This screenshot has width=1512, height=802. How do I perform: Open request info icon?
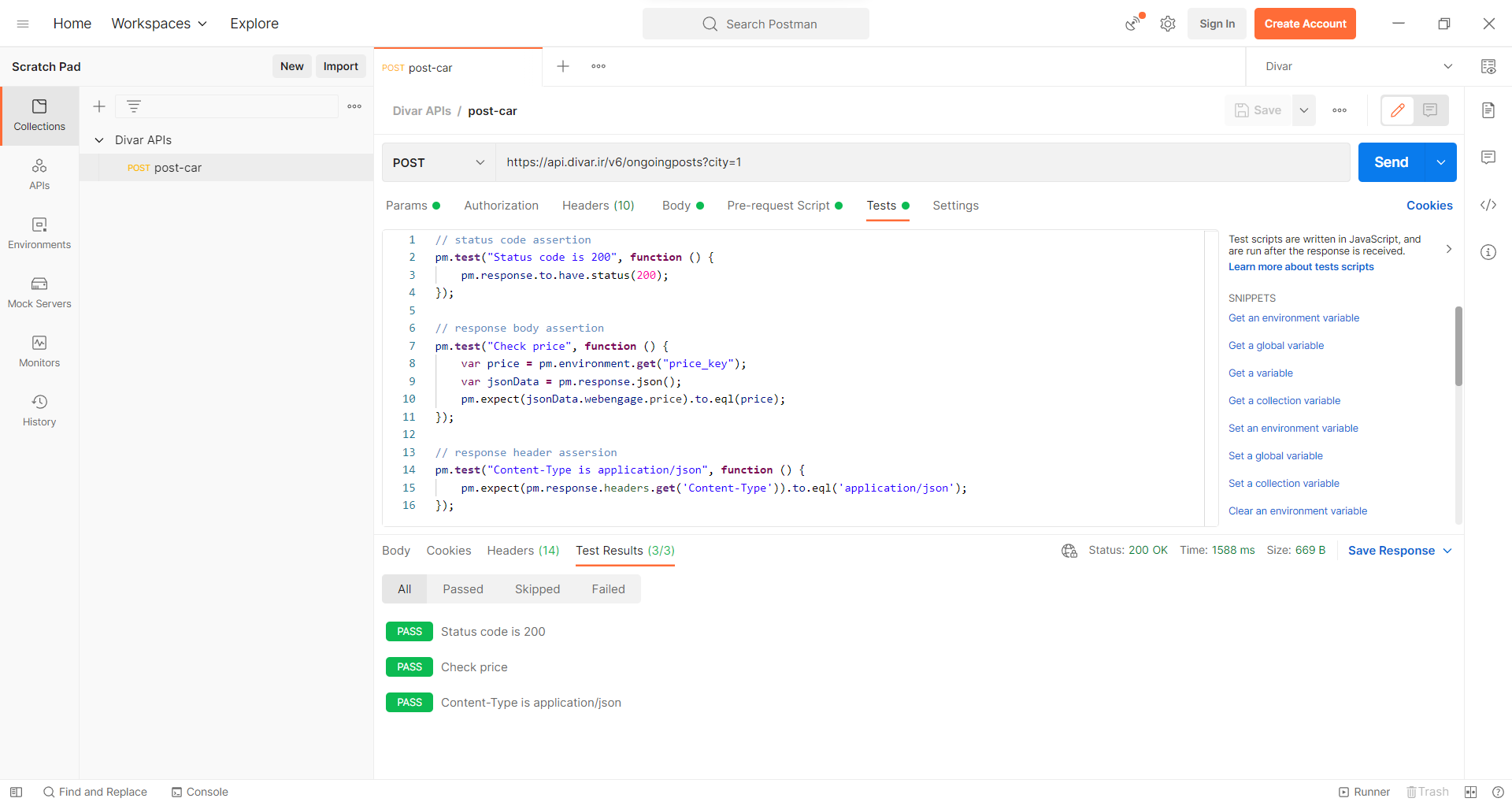(1488, 252)
